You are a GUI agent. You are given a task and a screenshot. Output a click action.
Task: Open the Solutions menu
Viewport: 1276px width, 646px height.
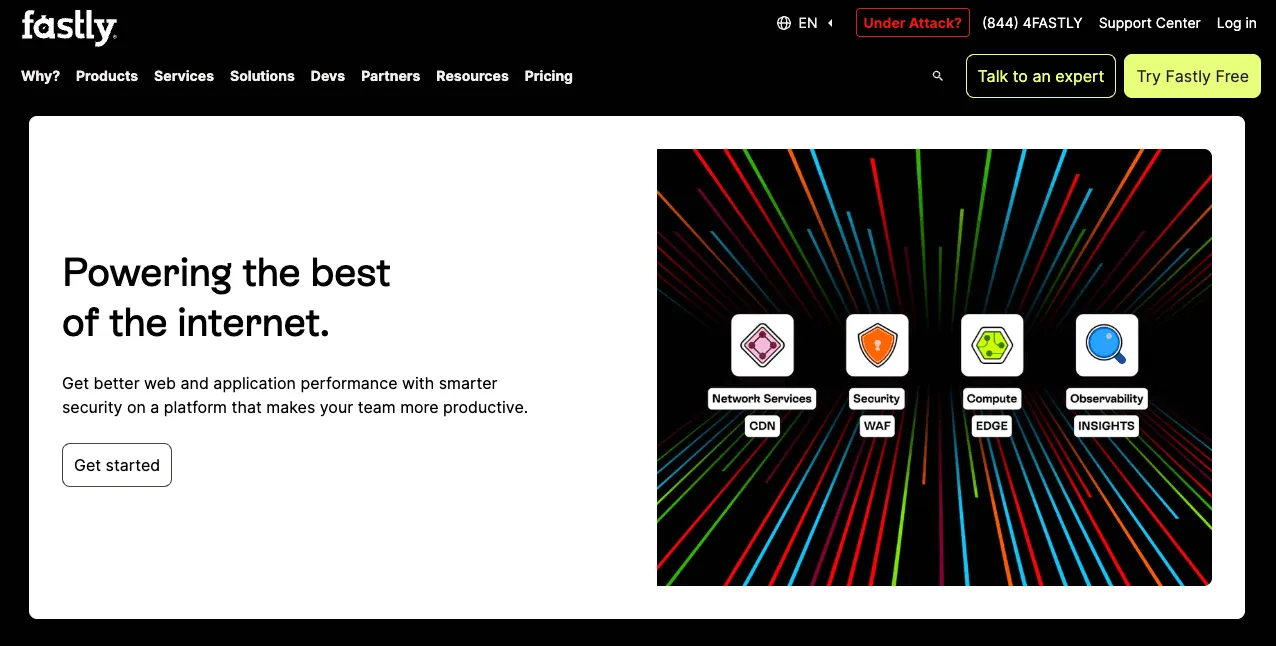[x=262, y=76]
